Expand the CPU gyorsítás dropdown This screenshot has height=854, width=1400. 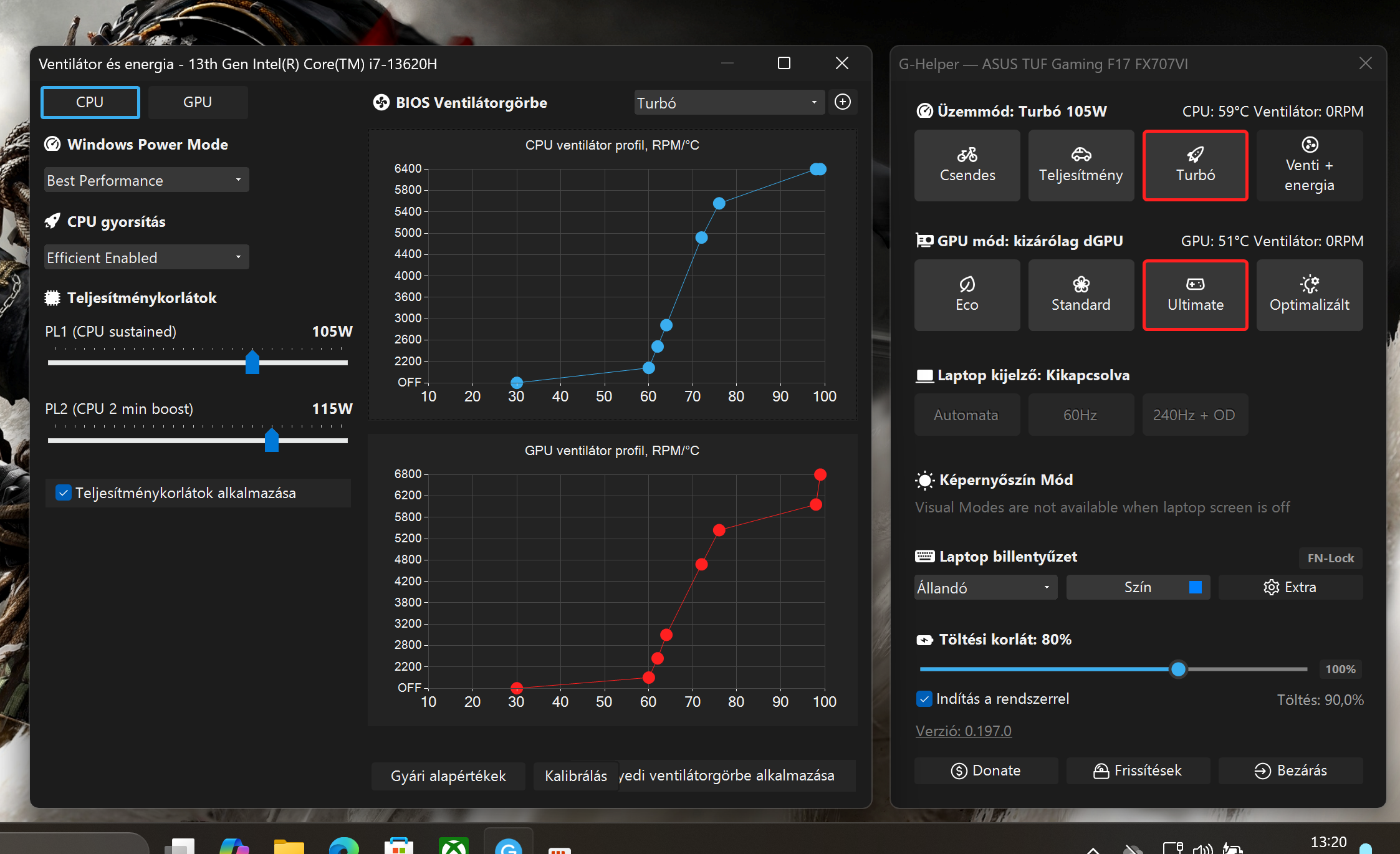click(146, 257)
